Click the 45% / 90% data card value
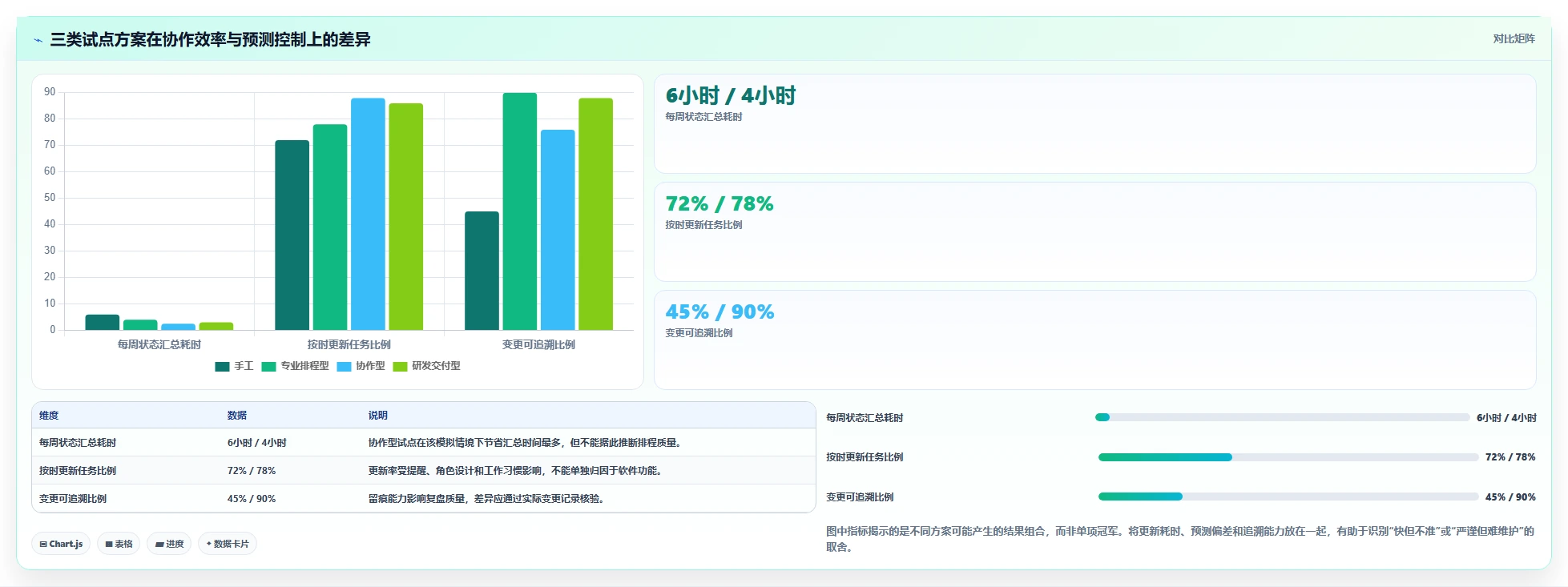 tap(720, 312)
